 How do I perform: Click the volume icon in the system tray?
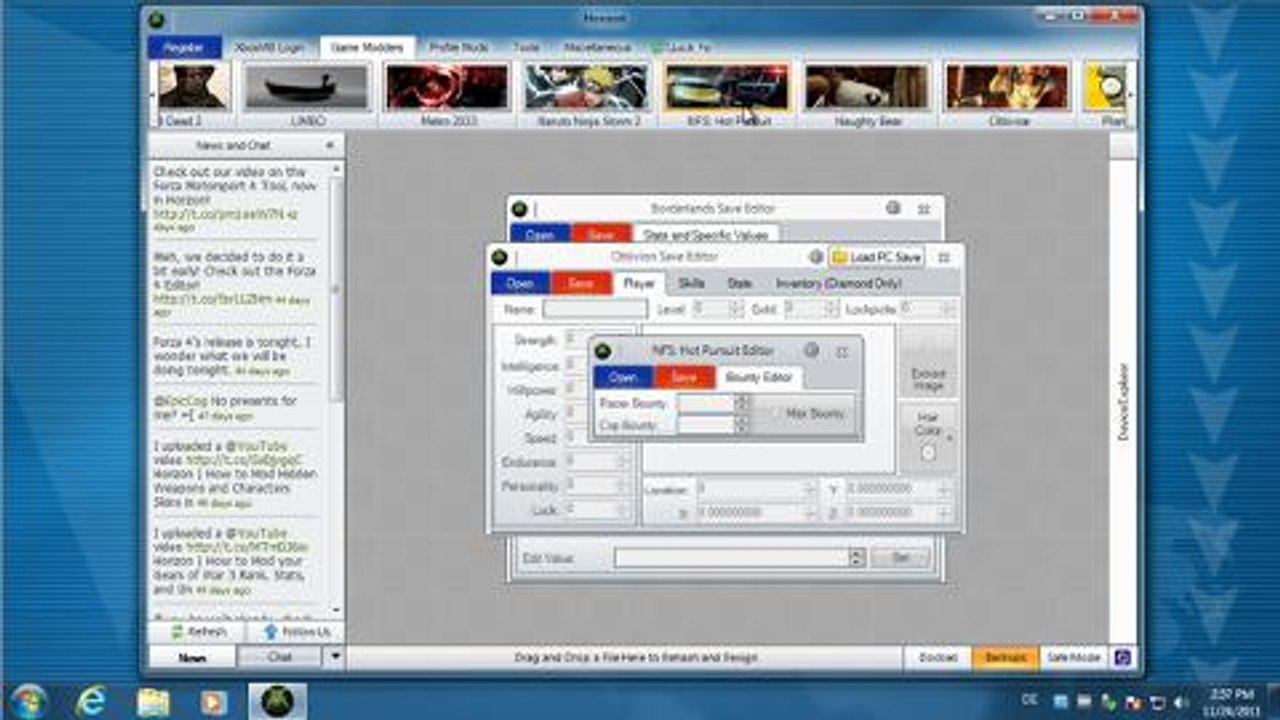tap(1183, 701)
